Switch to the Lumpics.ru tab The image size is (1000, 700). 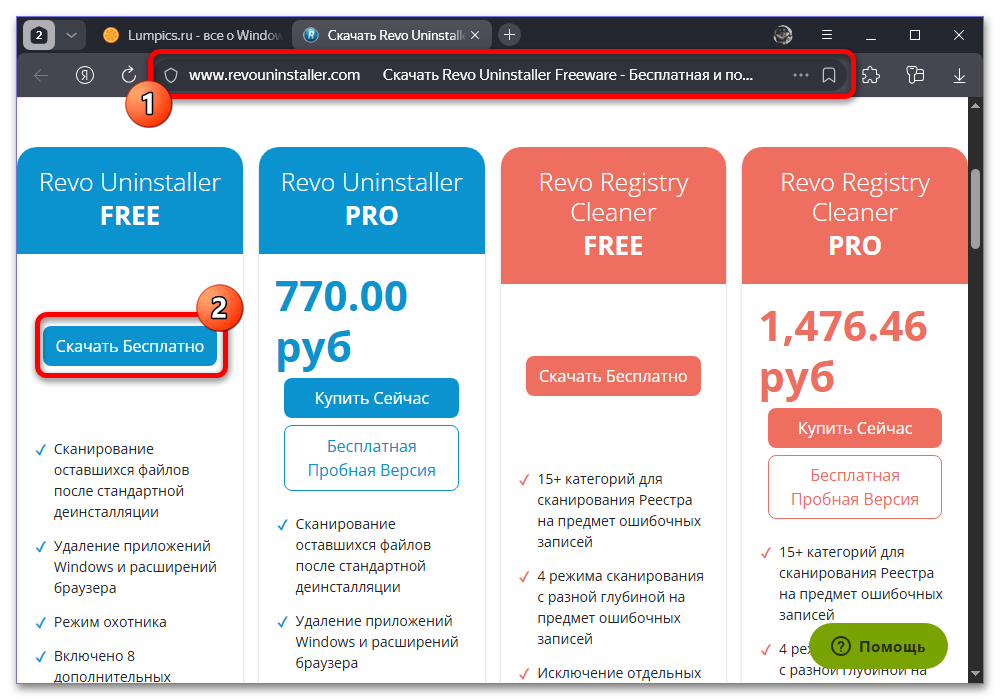[x=191, y=35]
